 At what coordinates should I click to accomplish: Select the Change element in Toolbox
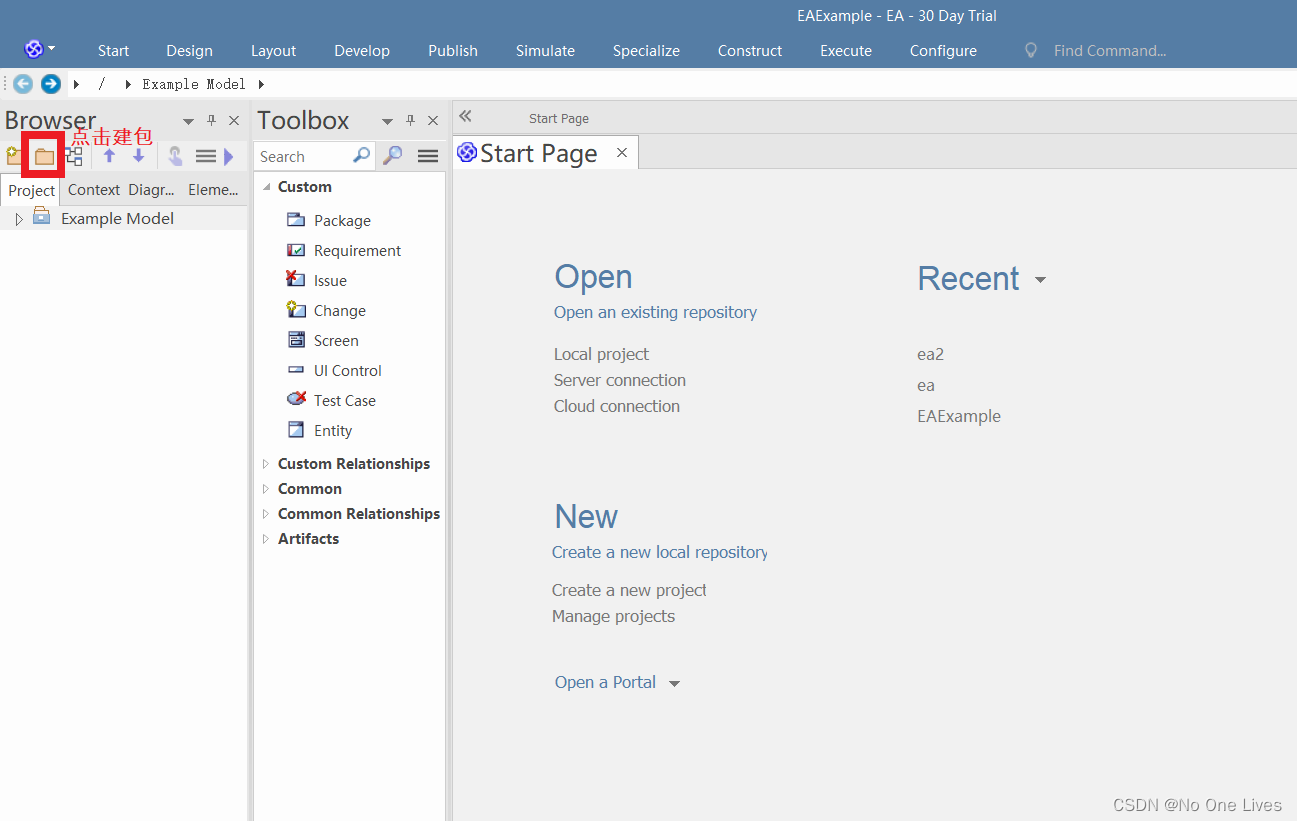click(x=326, y=310)
